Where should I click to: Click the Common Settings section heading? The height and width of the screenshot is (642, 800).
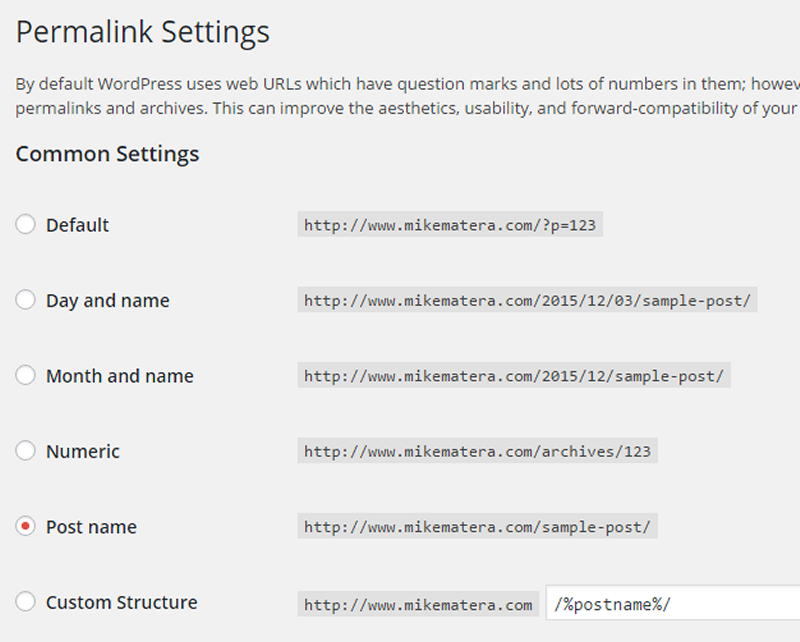click(x=107, y=154)
